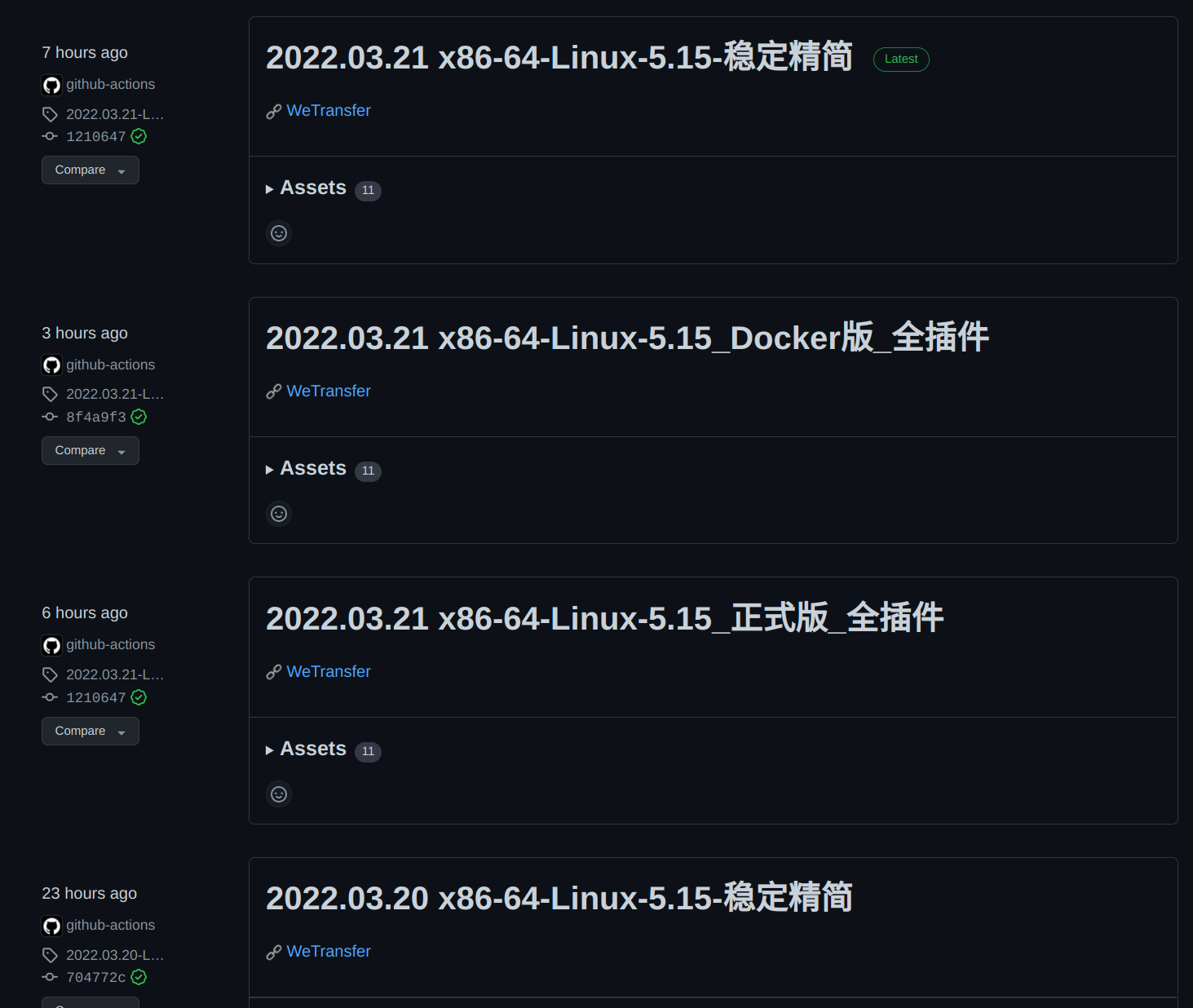The width and height of the screenshot is (1193, 1008).
Task: Click Assets count badge 11 in Docker版 release
Action: point(368,471)
